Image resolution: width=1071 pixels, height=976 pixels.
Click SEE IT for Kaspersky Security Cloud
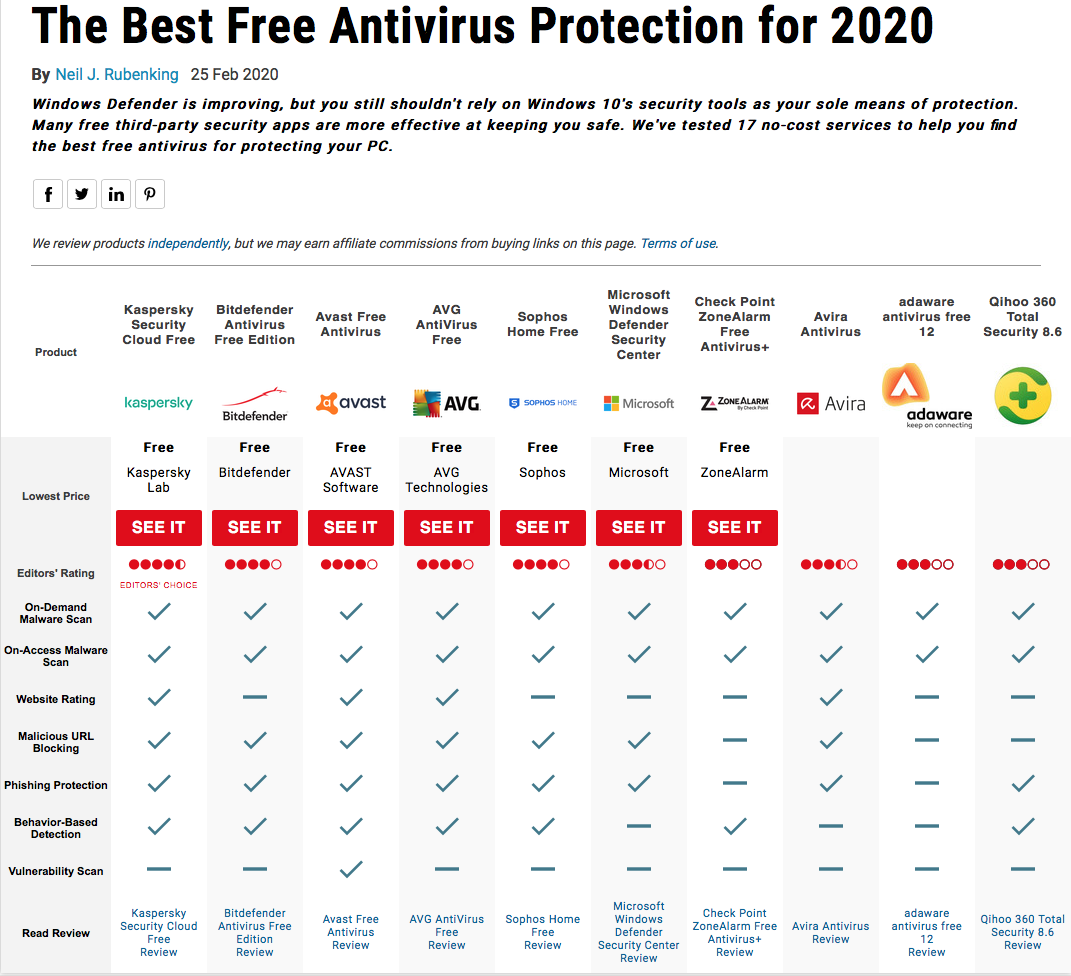tap(158, 527)
